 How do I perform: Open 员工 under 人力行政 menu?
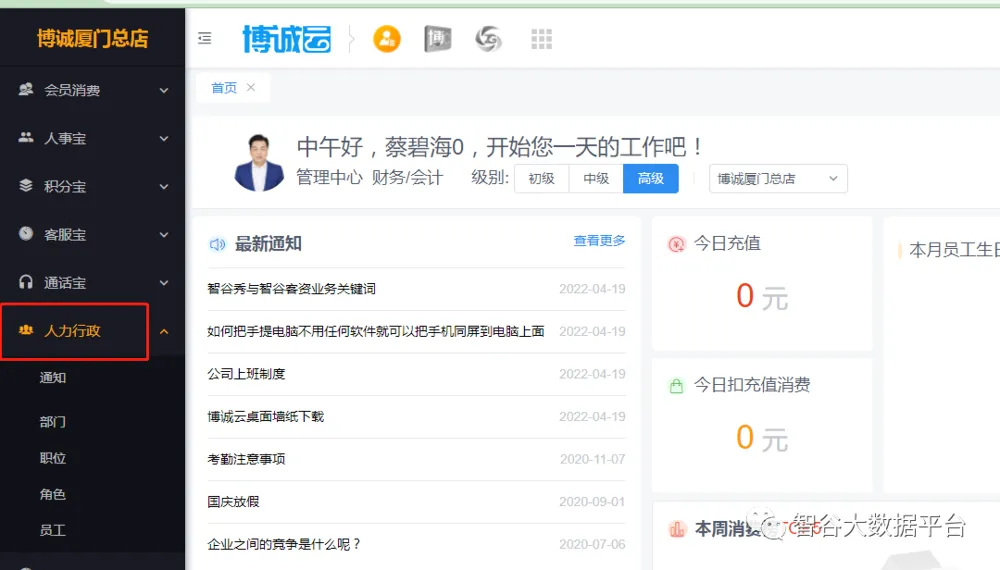pyautogui.click(x=53, y=531)
